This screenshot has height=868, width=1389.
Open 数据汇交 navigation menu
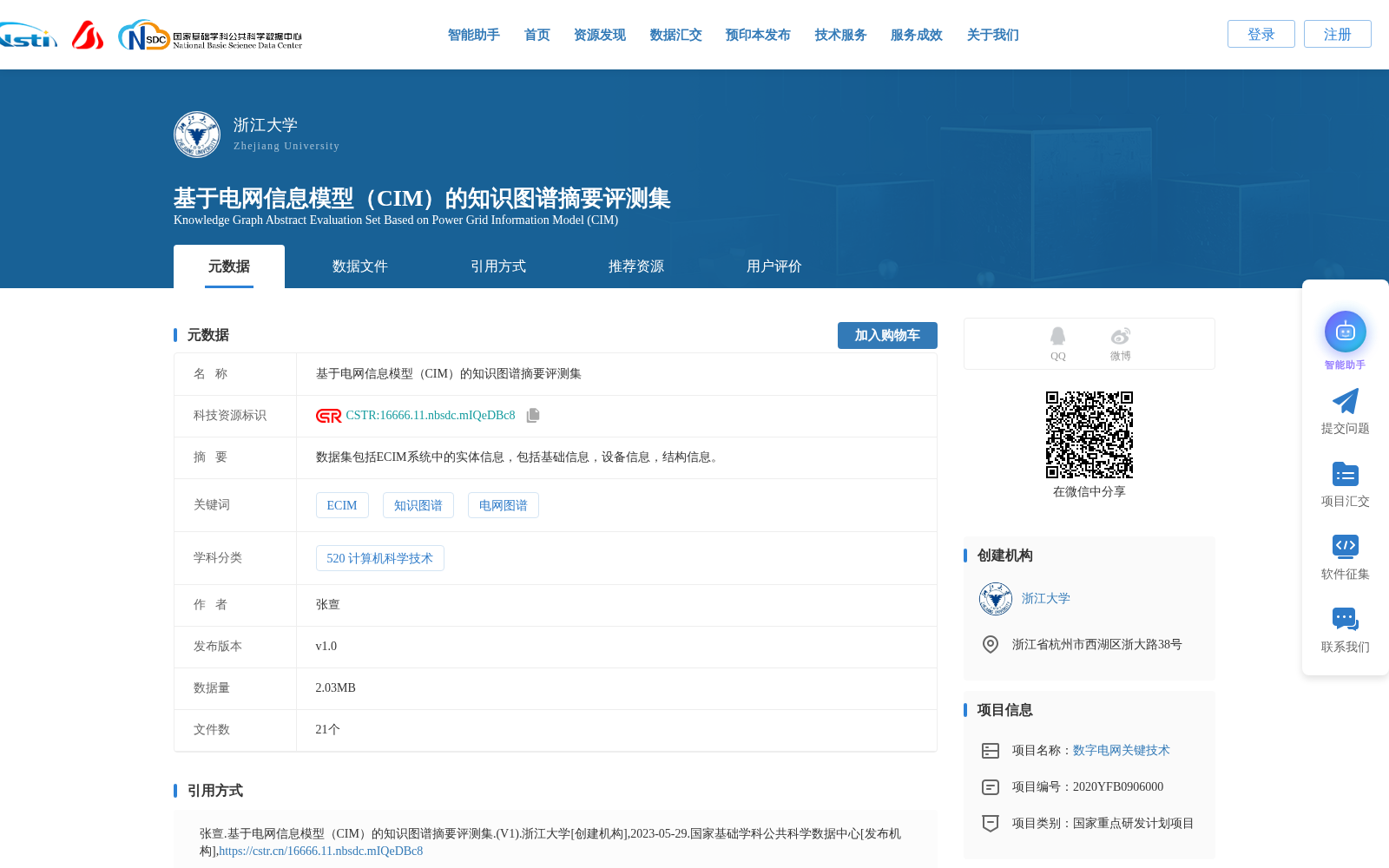coord(676,35)
